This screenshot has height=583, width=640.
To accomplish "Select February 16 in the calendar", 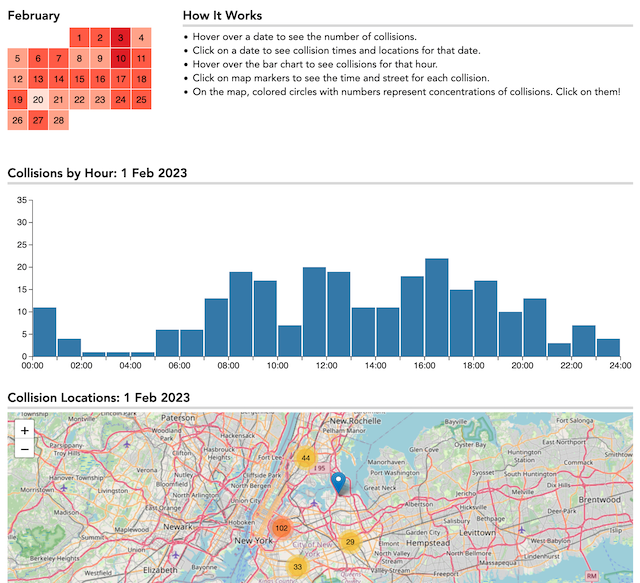I will [x=100, y=79].
